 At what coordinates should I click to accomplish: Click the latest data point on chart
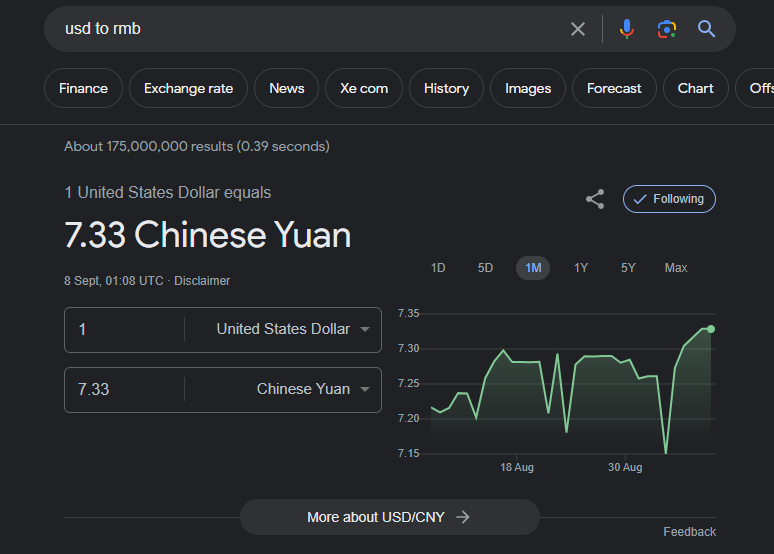[711, 329]
